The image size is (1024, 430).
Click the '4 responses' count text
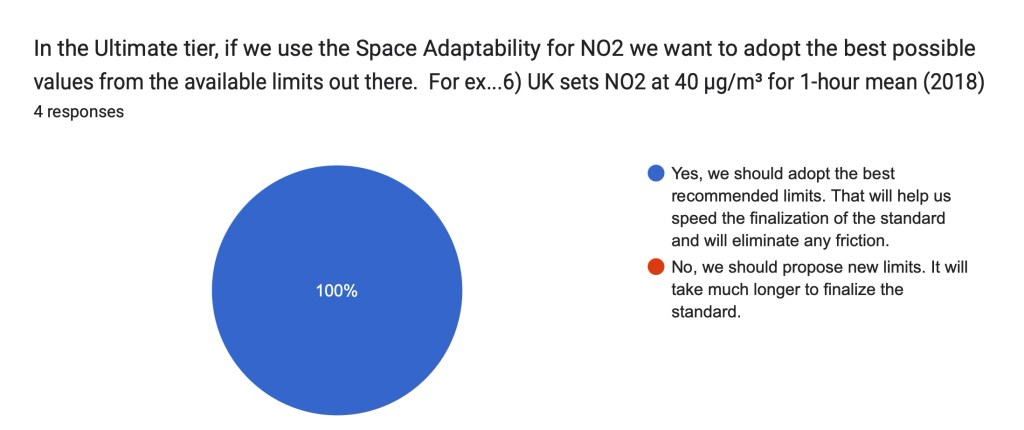pyautogui.click(x=78, y=112)
